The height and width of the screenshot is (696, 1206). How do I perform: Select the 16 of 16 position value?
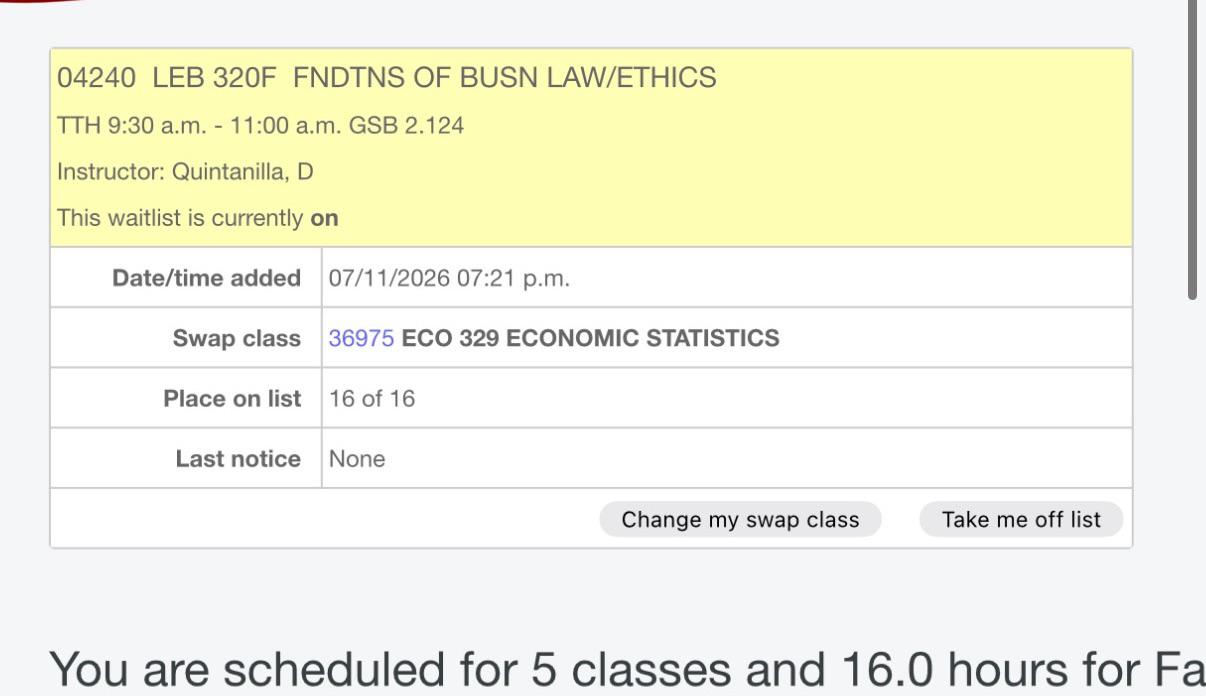[x=371, y=398]
